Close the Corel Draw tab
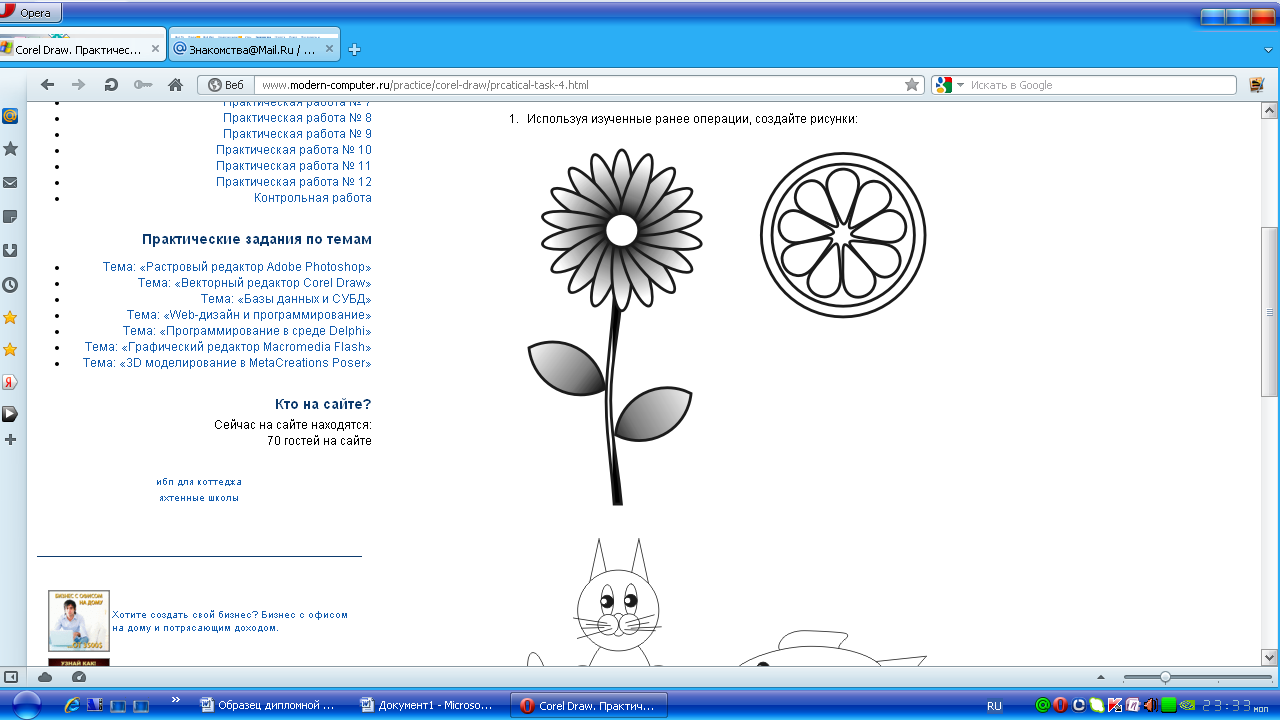 pos(155,49)
